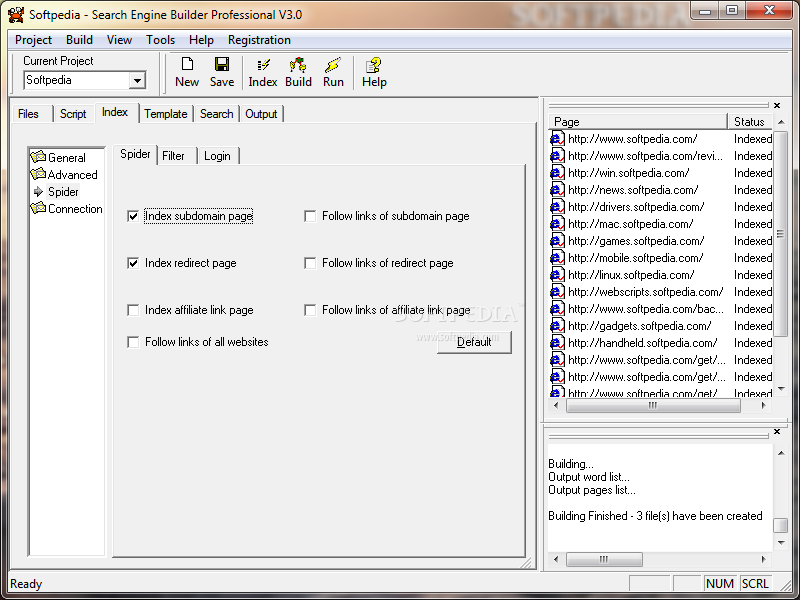Click page icon for linux.softpedia.com
The image size is (800, 600).
click(557, 275)
